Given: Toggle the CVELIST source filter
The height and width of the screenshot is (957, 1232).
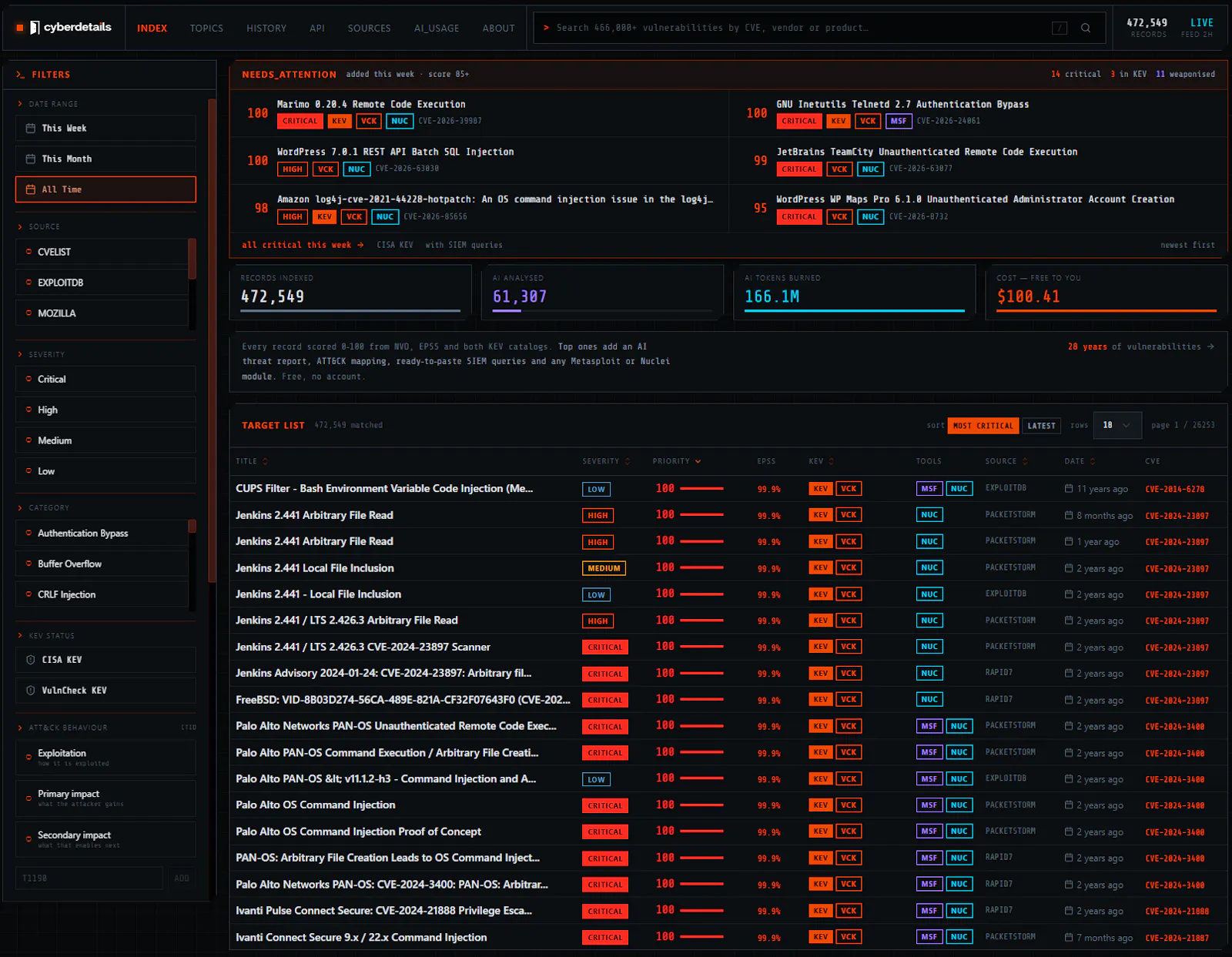Looking at the screenshot, I should 102,252.
